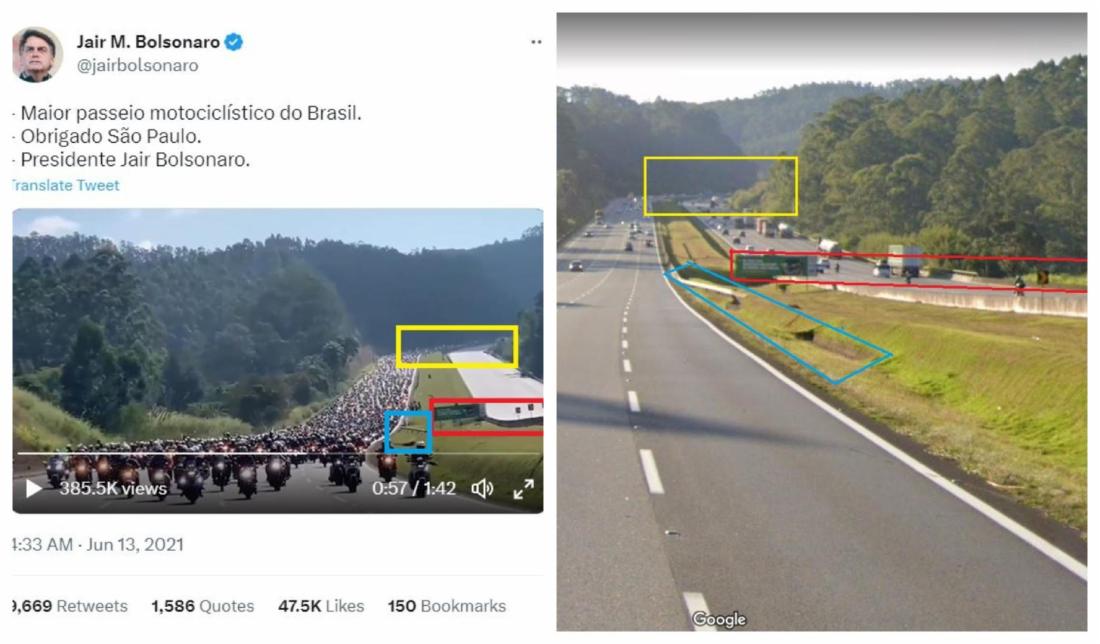
Task: View the Retweets list
Action: [x=70, y=605]
